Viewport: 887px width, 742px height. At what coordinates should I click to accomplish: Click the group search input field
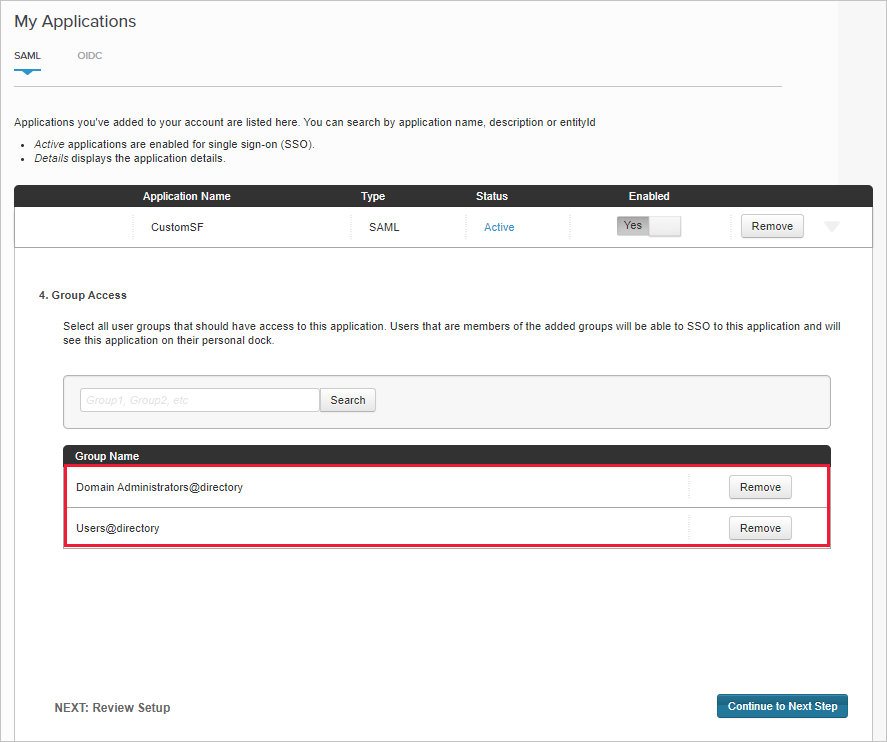[198, 399]
